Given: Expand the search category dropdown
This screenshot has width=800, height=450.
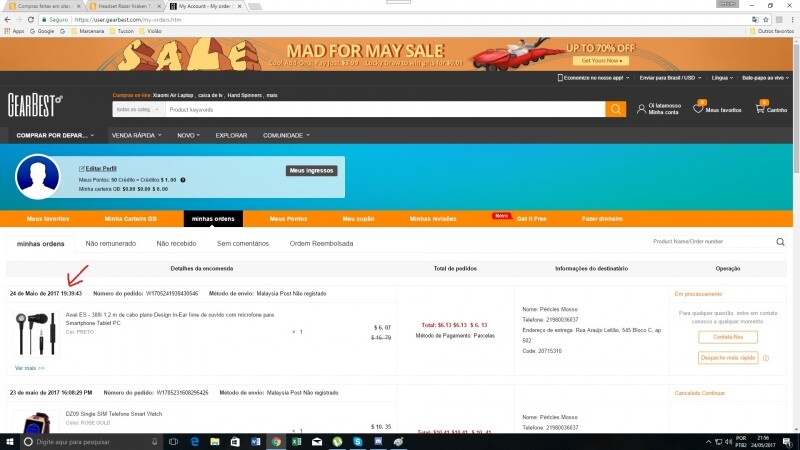Looking at the screenshot, I should (x=137, y=108).
